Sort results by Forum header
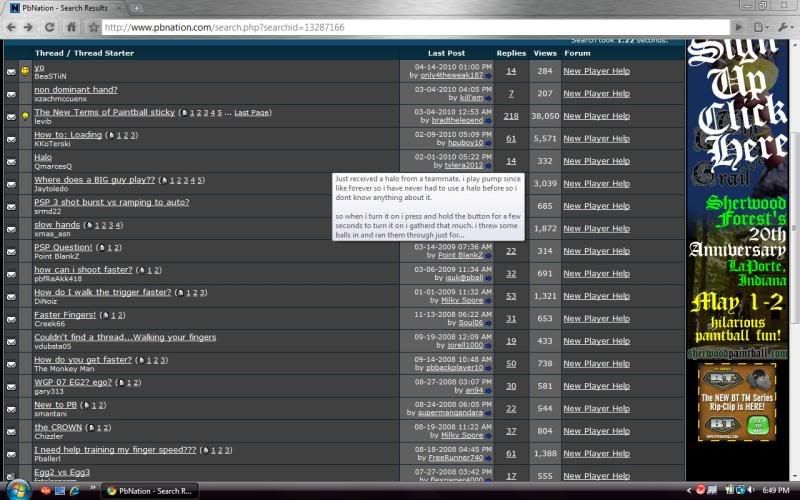Viewport: 800px width, 500px height. (577, 53)
